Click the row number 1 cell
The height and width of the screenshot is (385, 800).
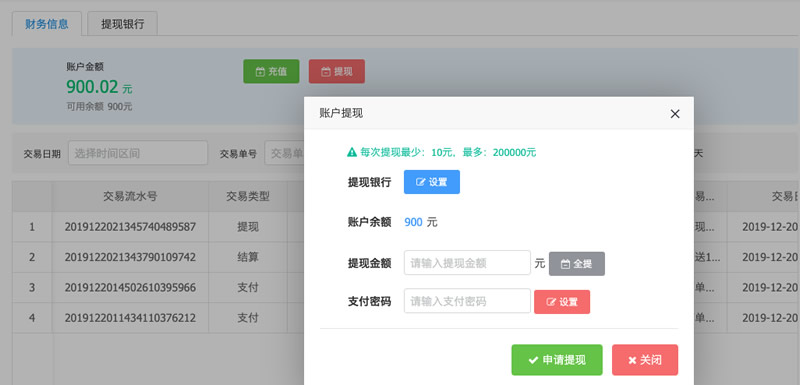(x=32, y=227)
